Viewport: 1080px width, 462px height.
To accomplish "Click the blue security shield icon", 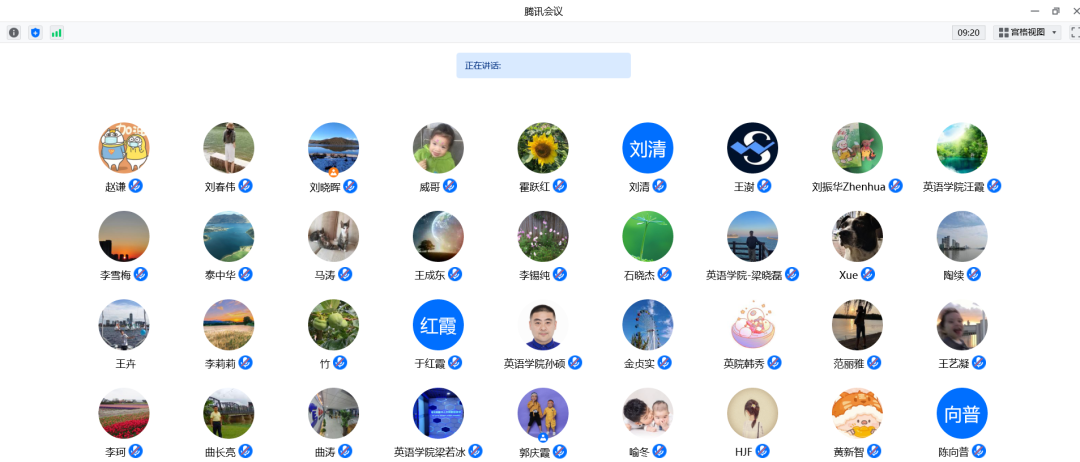I will (36, 32).
